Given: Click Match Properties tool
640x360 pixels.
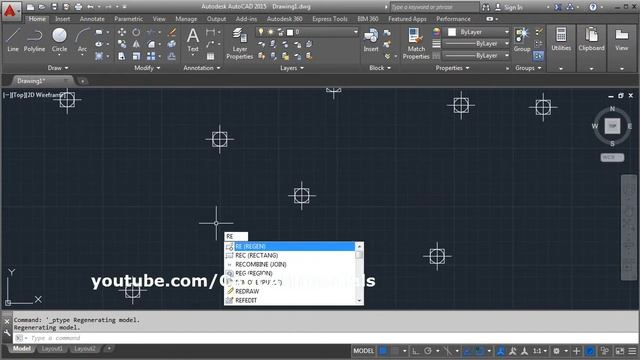Looking at the screenshot, I should point(416,44).
